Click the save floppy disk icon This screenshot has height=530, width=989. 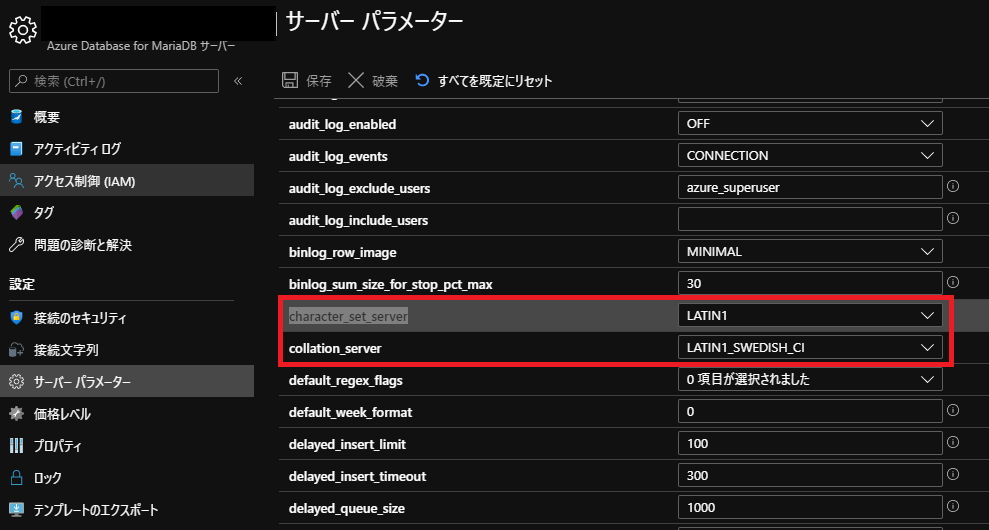click(290, 81)
